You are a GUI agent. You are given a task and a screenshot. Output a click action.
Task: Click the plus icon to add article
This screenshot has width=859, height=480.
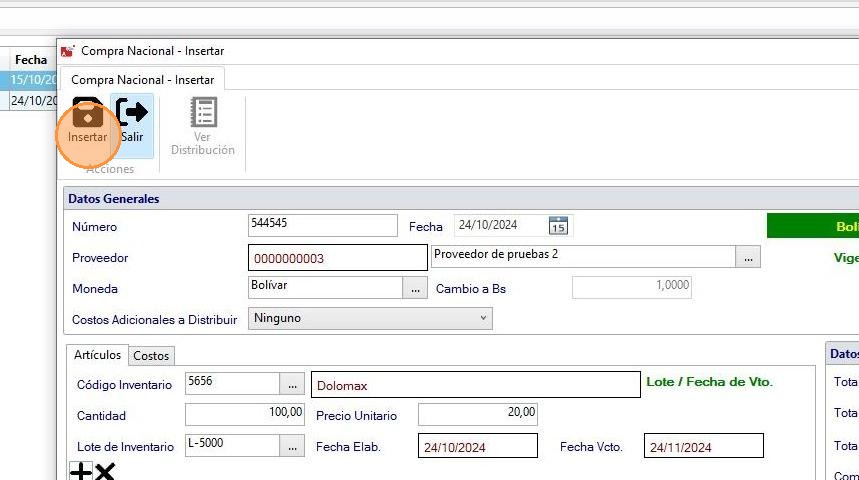81,471
